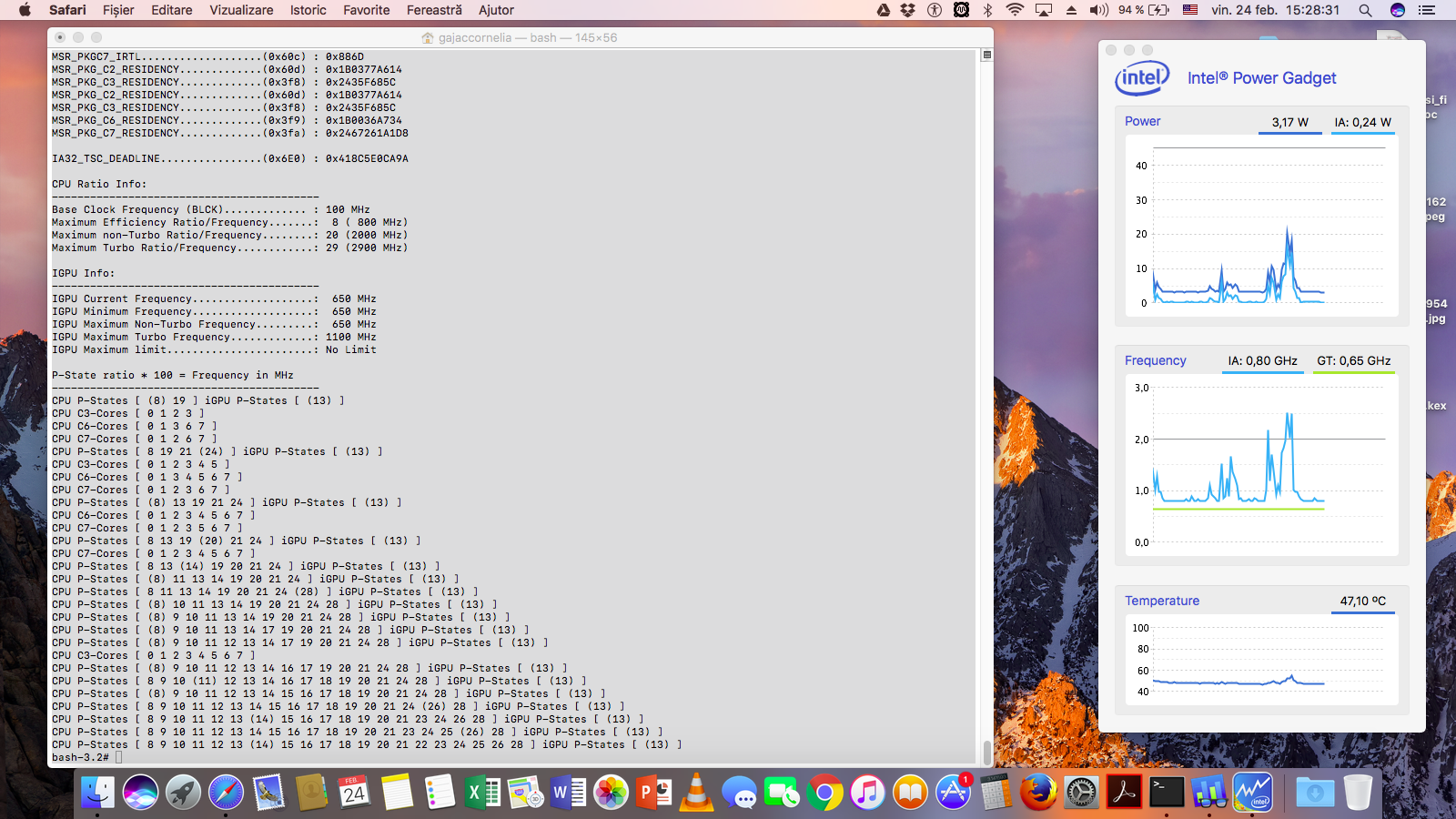
Task: Open Downloads folder in dock
Action: pos(1314,793)
